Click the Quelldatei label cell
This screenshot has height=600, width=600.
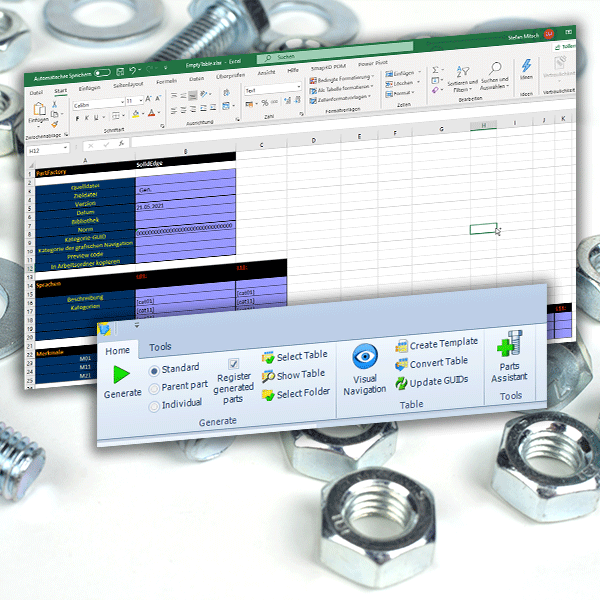point(85,186)
